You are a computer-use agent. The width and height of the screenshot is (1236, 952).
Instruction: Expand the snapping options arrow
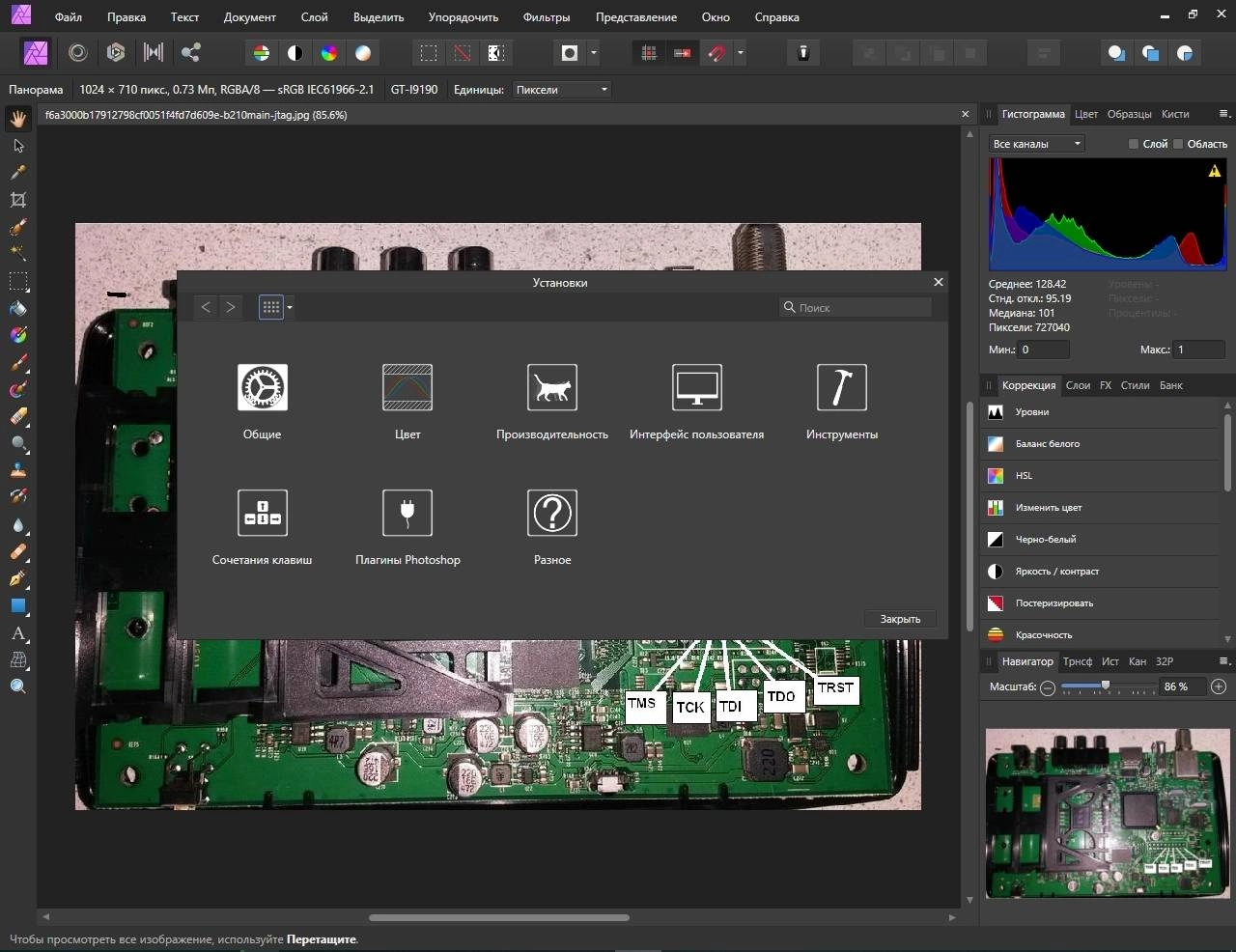tap(740, 53)
